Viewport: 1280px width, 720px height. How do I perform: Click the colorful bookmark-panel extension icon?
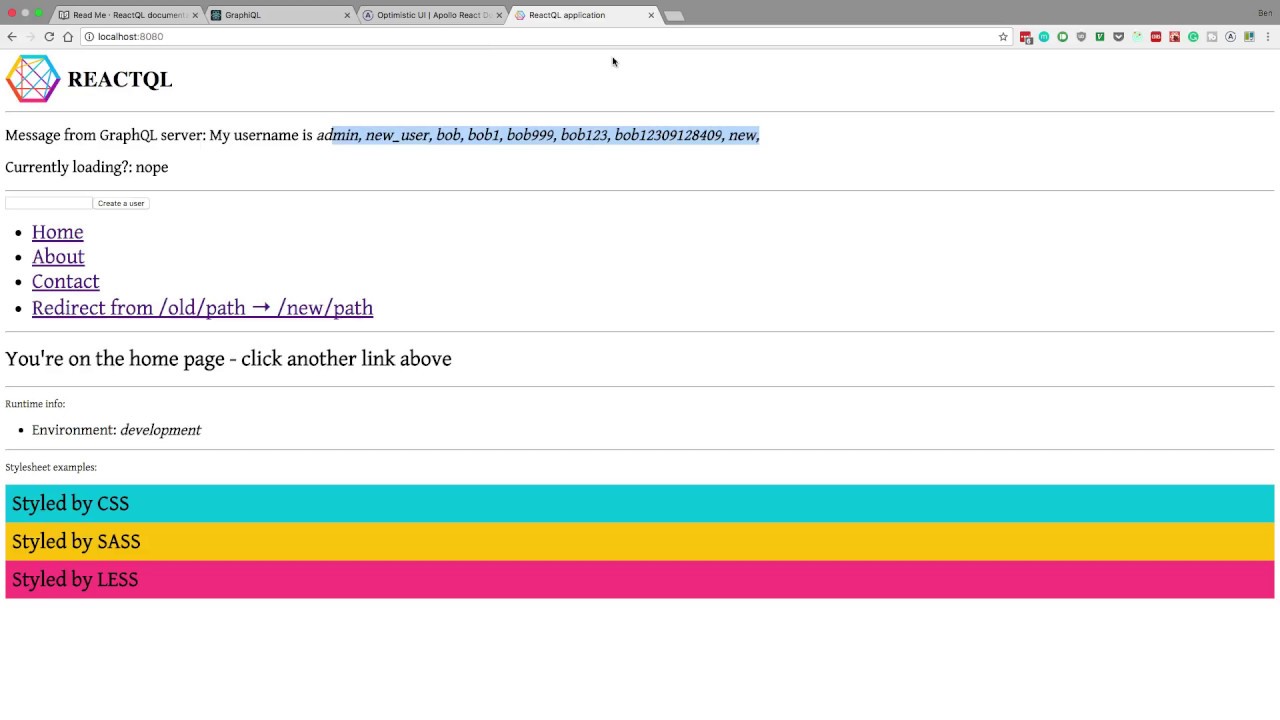click(x=1249, y=37)
